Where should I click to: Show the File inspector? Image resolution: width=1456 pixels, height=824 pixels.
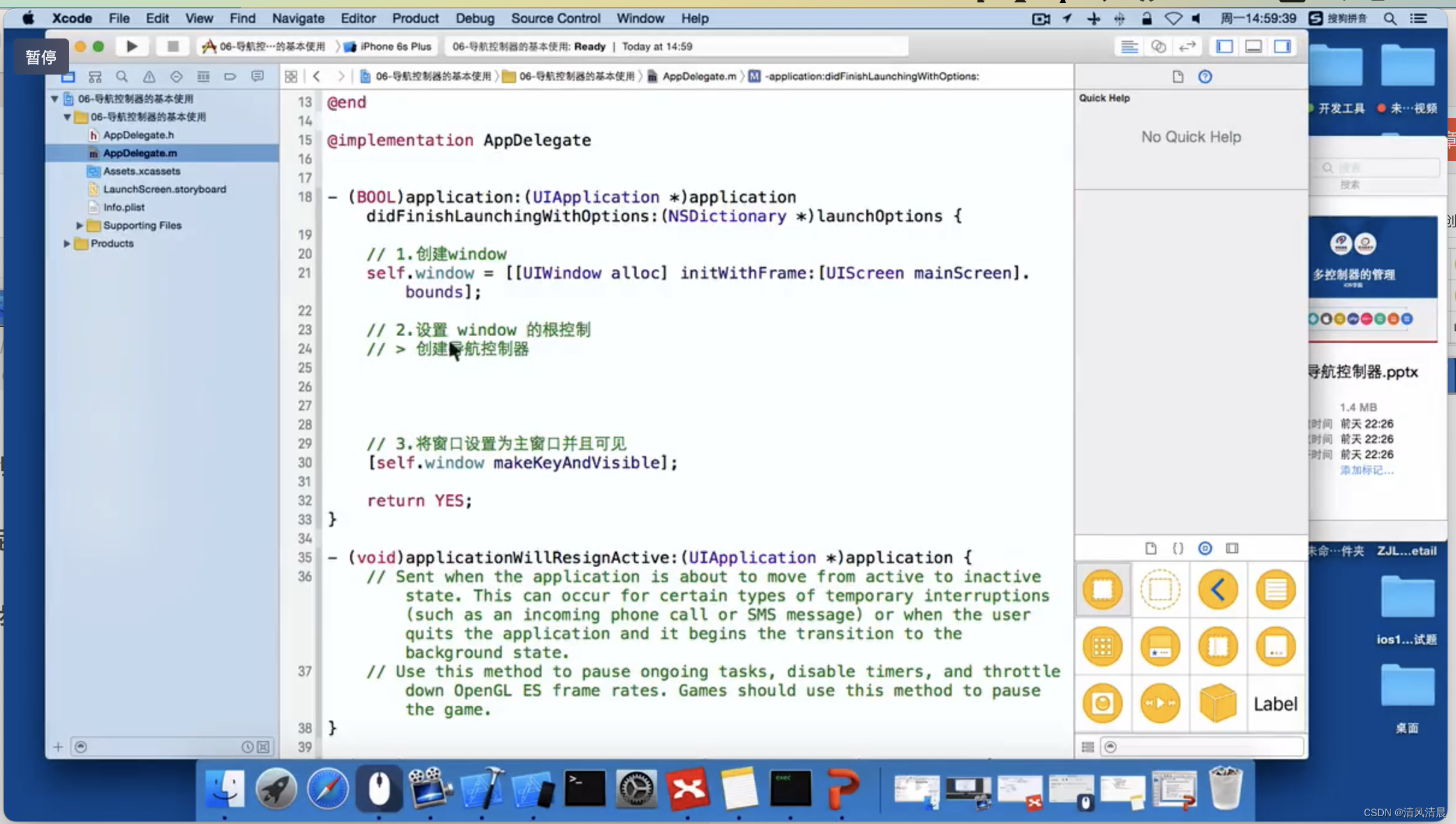tap(1177, 77)
